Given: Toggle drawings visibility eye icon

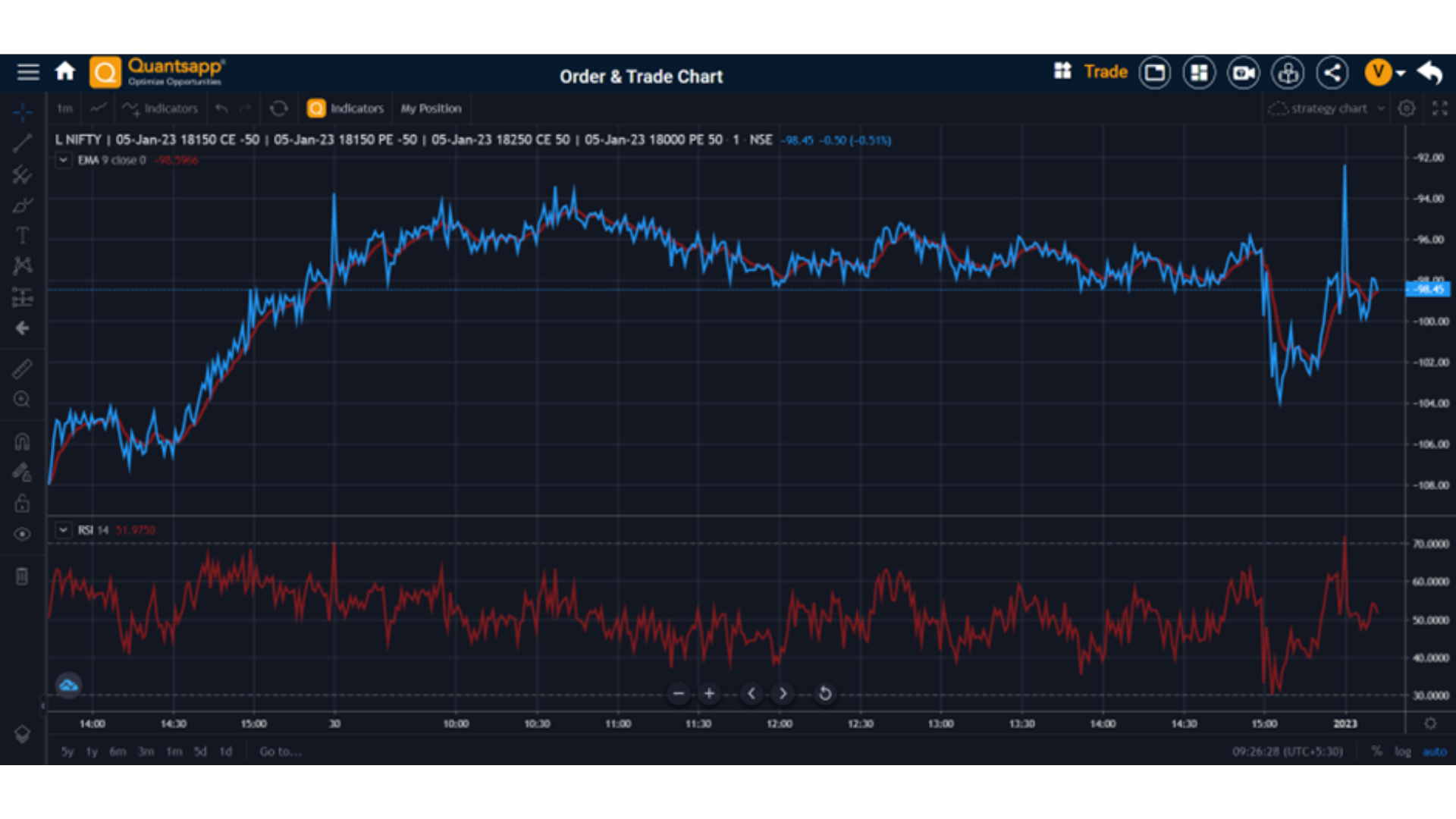Looking at the screenshot, I should pos(22,534).
